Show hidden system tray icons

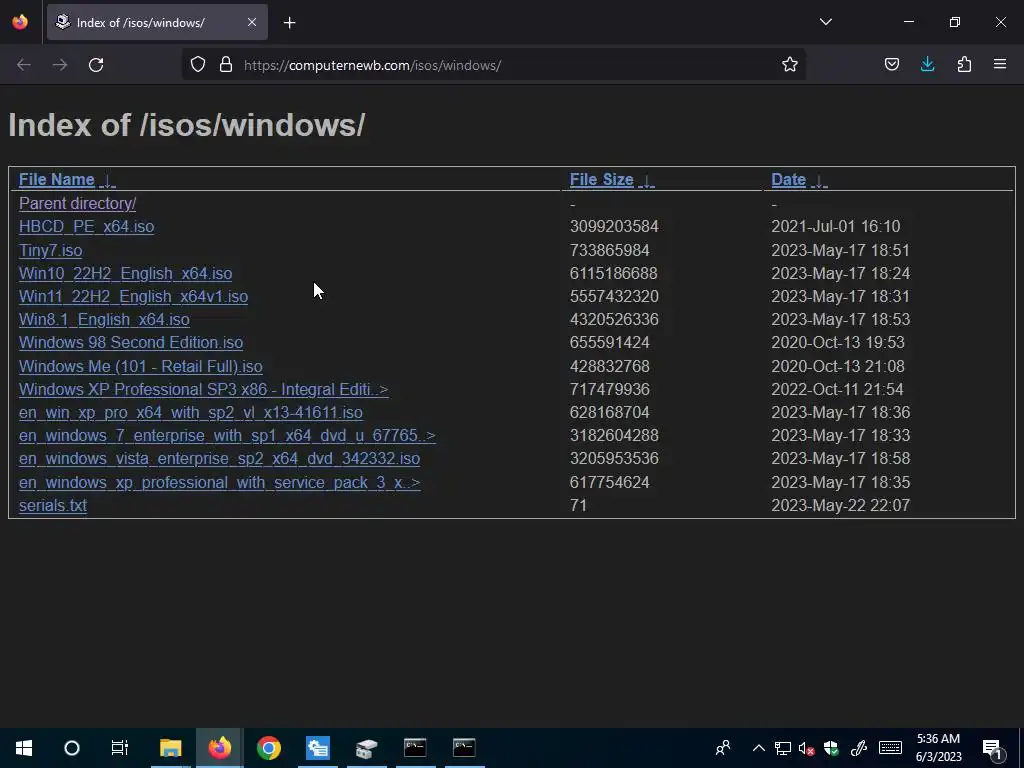(758, 748)
